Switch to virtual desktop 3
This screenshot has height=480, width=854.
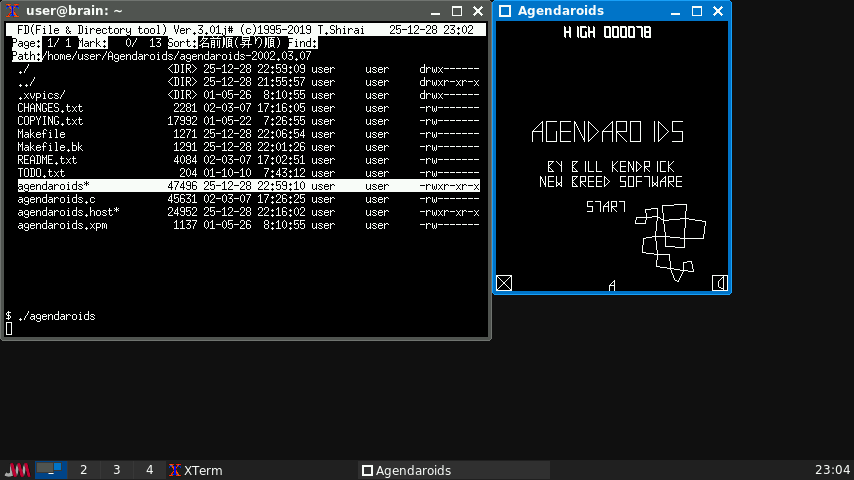[117, 470]
